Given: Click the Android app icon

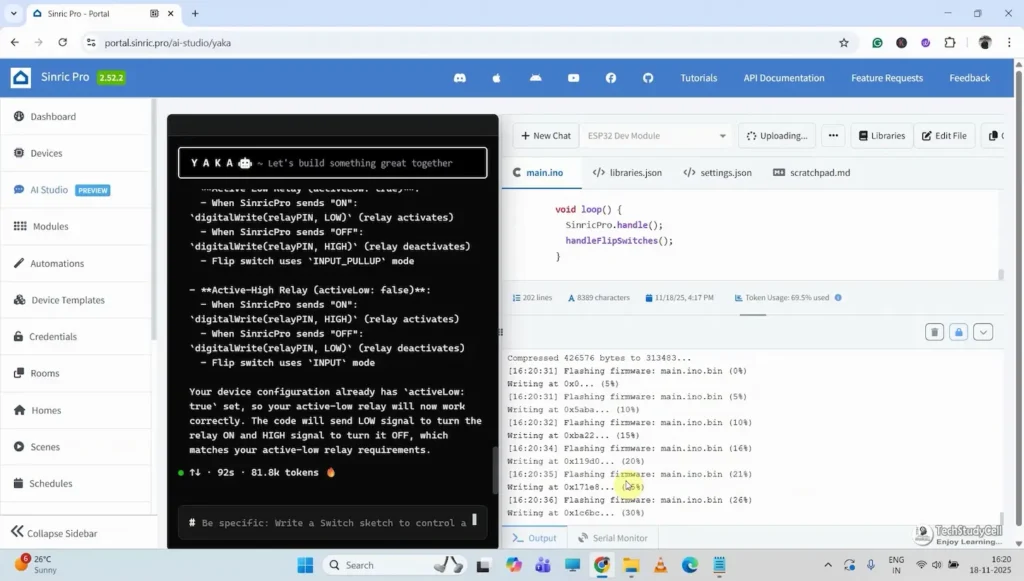Looking at the screenshot, I should click(535, 78).
